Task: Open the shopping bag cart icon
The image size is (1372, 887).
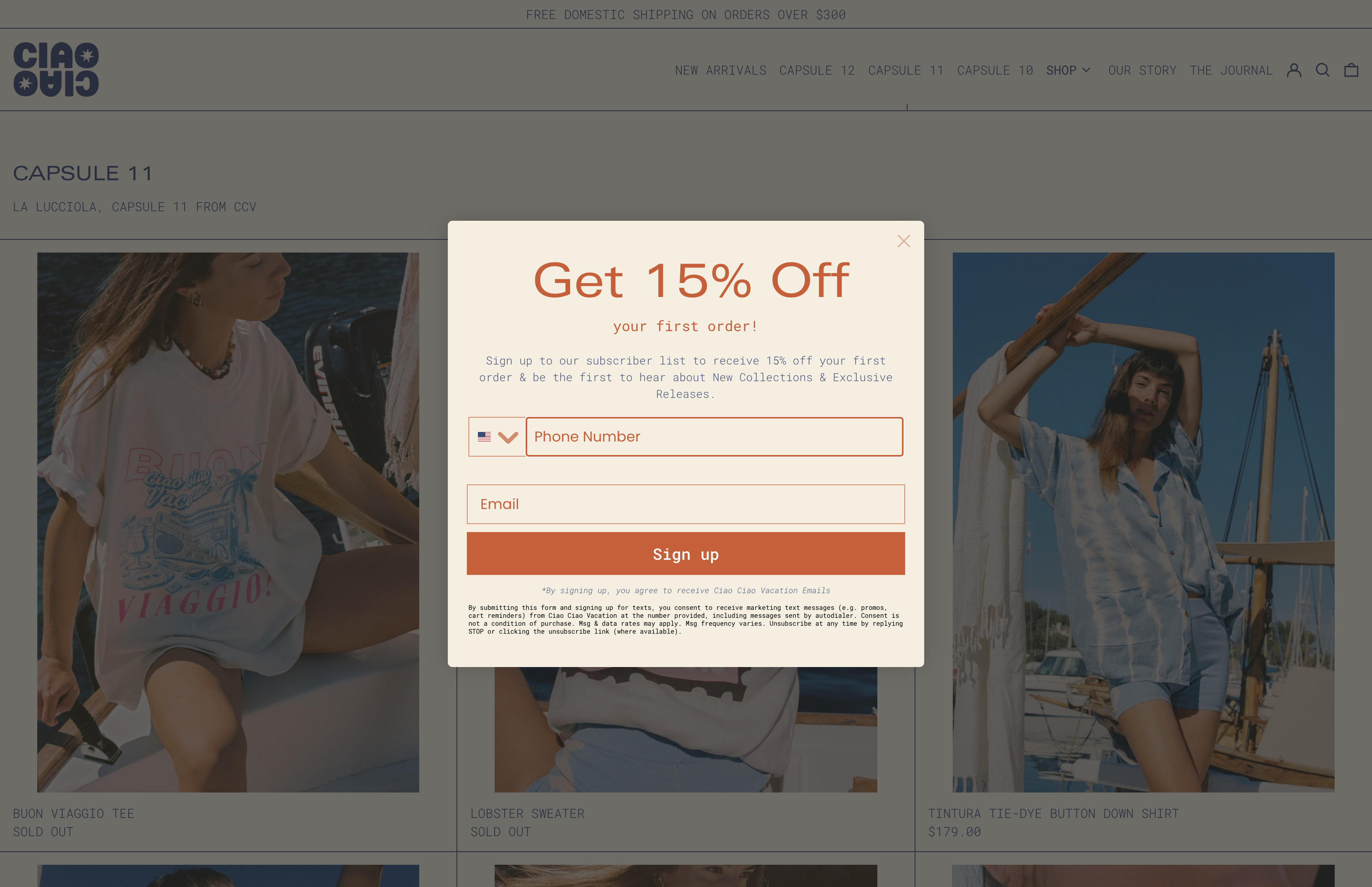Action: [1351, 70]
